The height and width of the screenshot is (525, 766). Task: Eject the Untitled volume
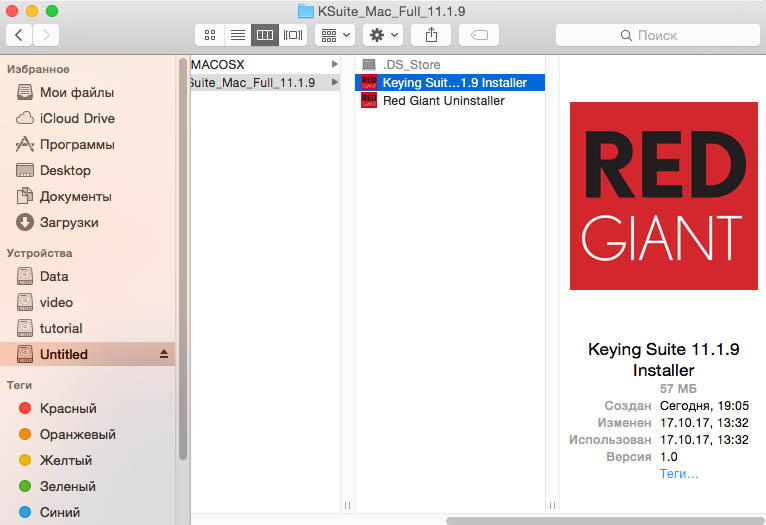[164, 354]
